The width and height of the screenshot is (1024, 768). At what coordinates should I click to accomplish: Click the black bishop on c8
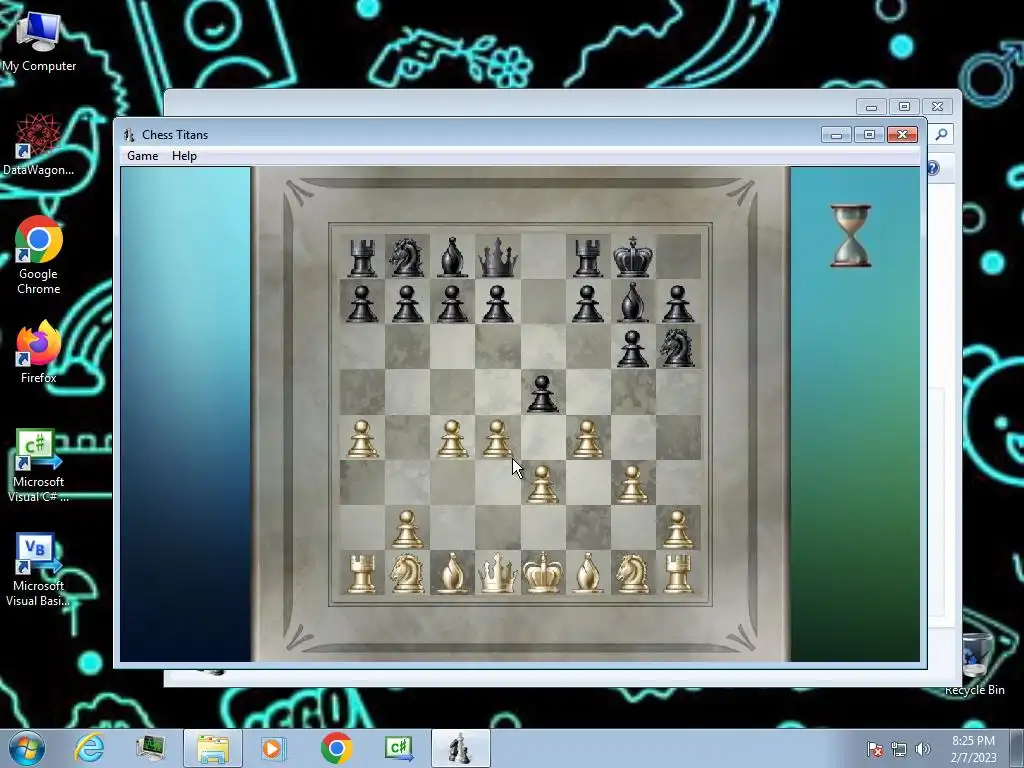tap(452, 257)
